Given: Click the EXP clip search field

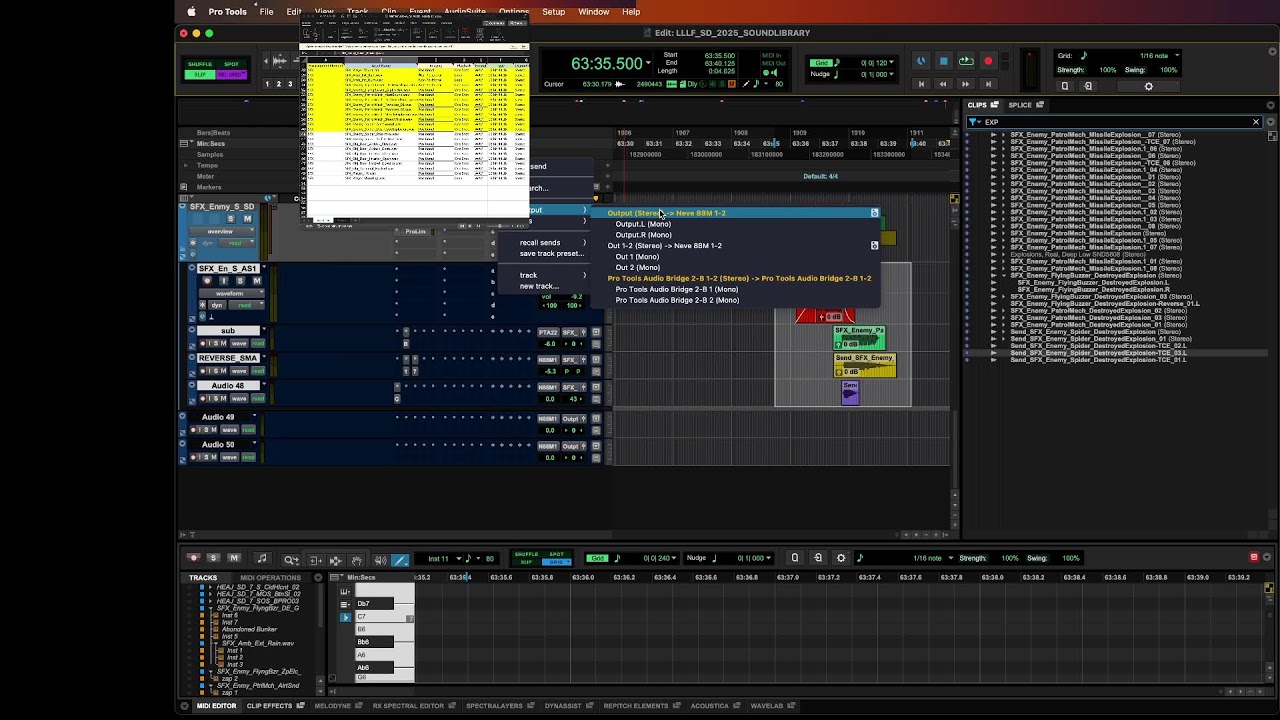Looking at the screenshot, I should (1115, 122).
